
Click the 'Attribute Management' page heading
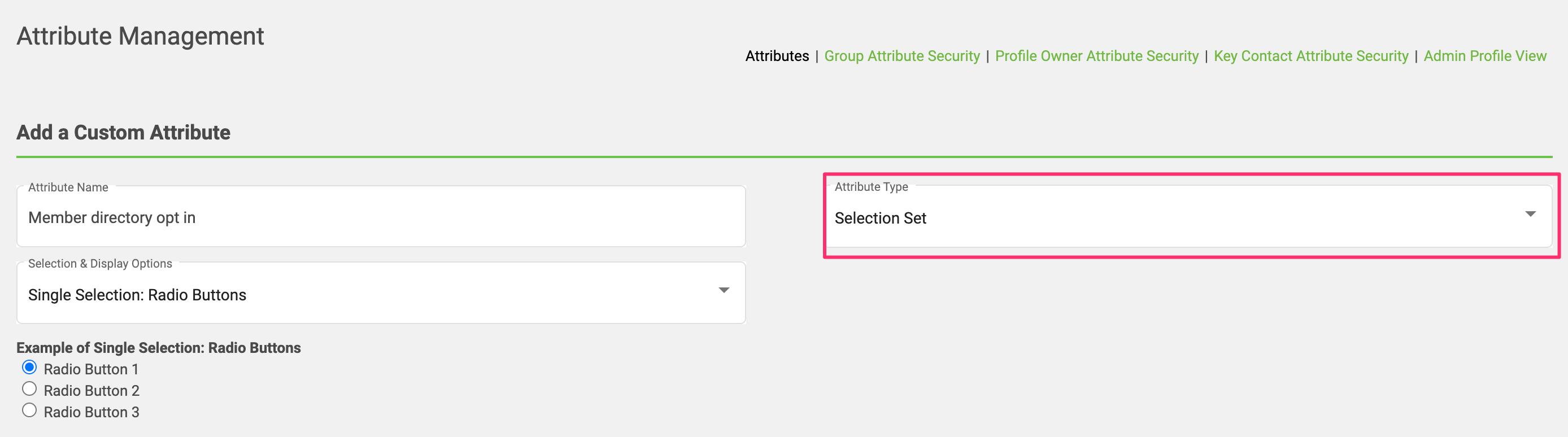[140, 36]
